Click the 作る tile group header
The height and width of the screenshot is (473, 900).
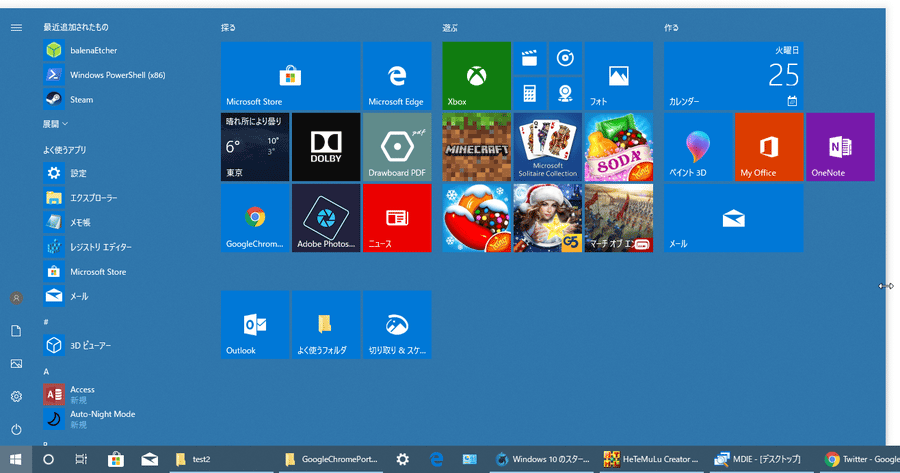point(672,28)
